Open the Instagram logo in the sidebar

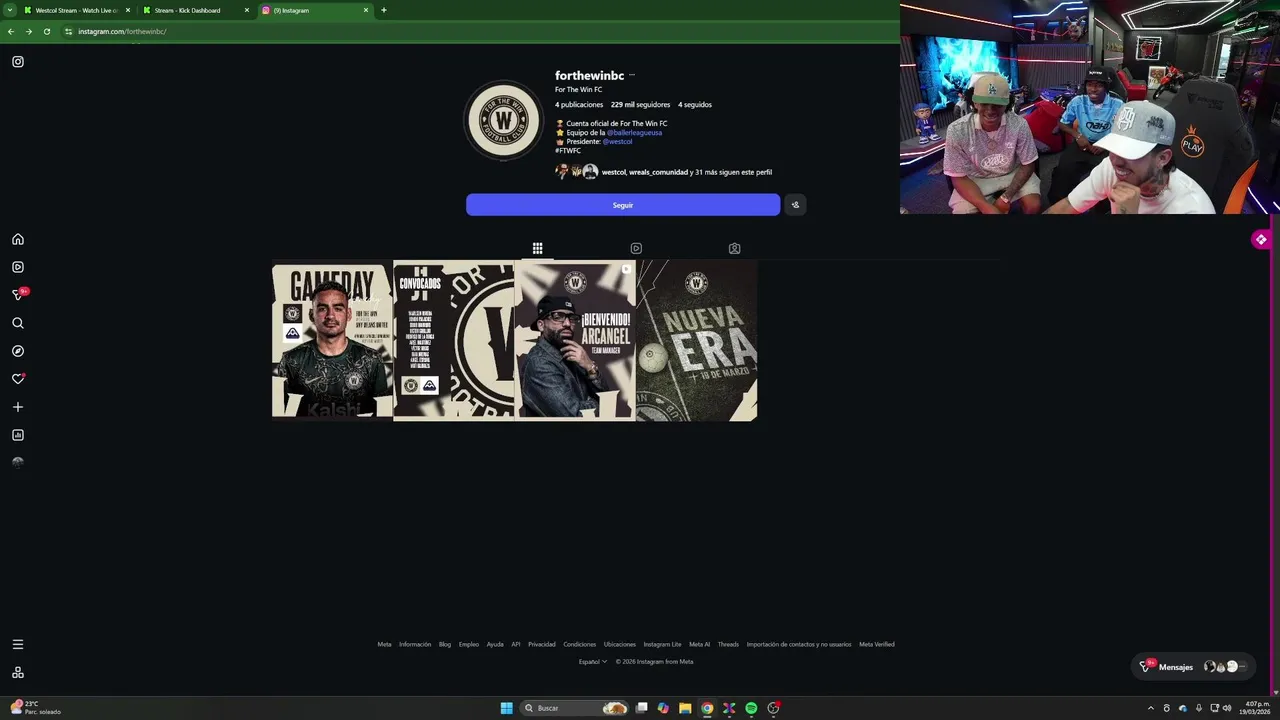pyautogui.click(x=18, y=62)
